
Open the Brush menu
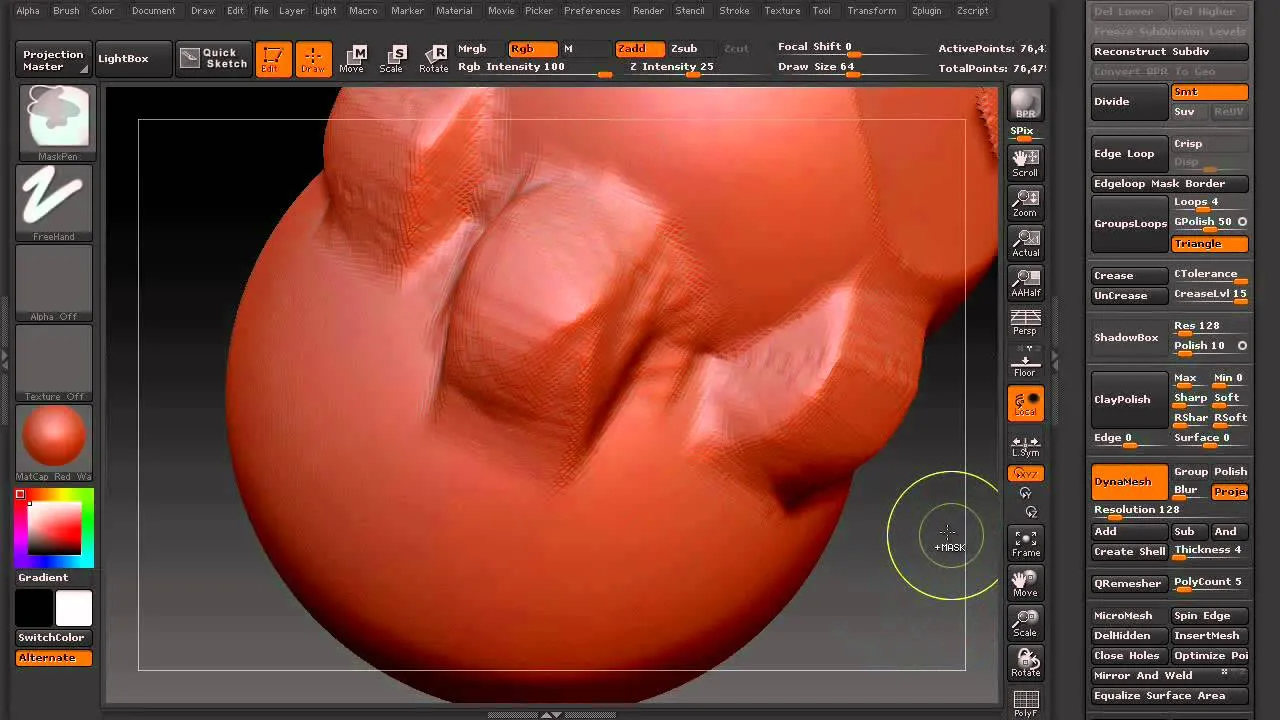[x=66, y=10]
